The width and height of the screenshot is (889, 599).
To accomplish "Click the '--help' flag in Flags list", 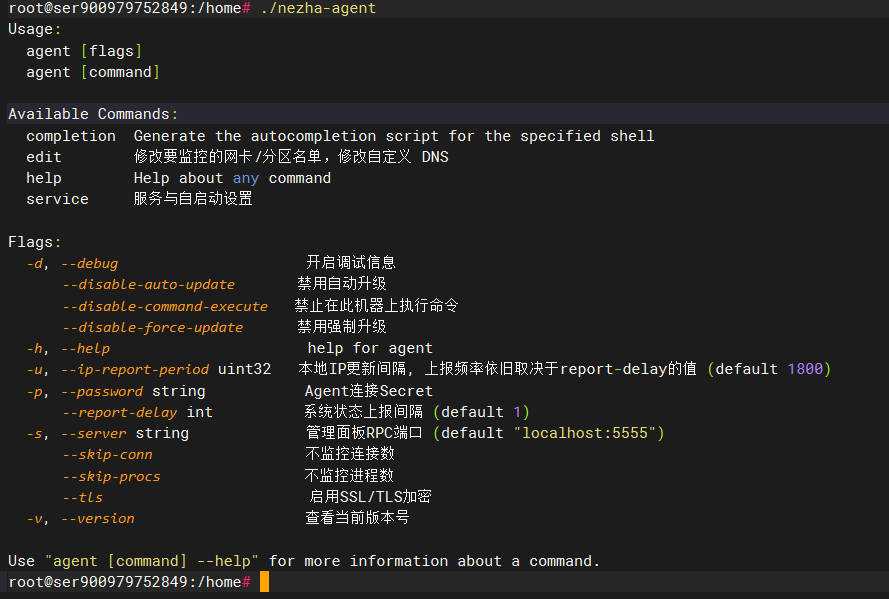I will pos(86,349).
